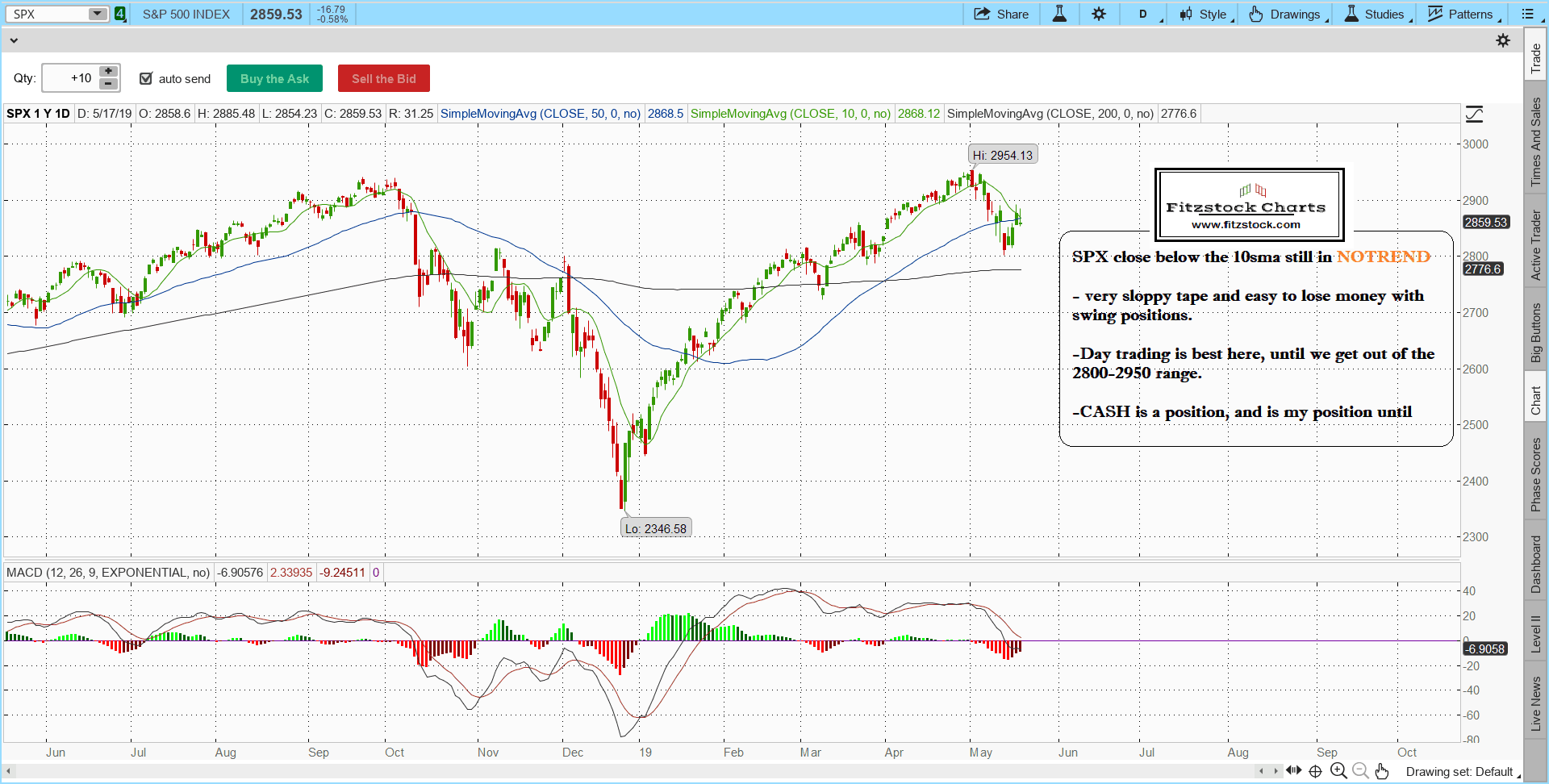This screenshot has height=784, width=1549.
Task: Click the green 4 symbol-link badge beside SPX
Action: (x=119, y=14)
